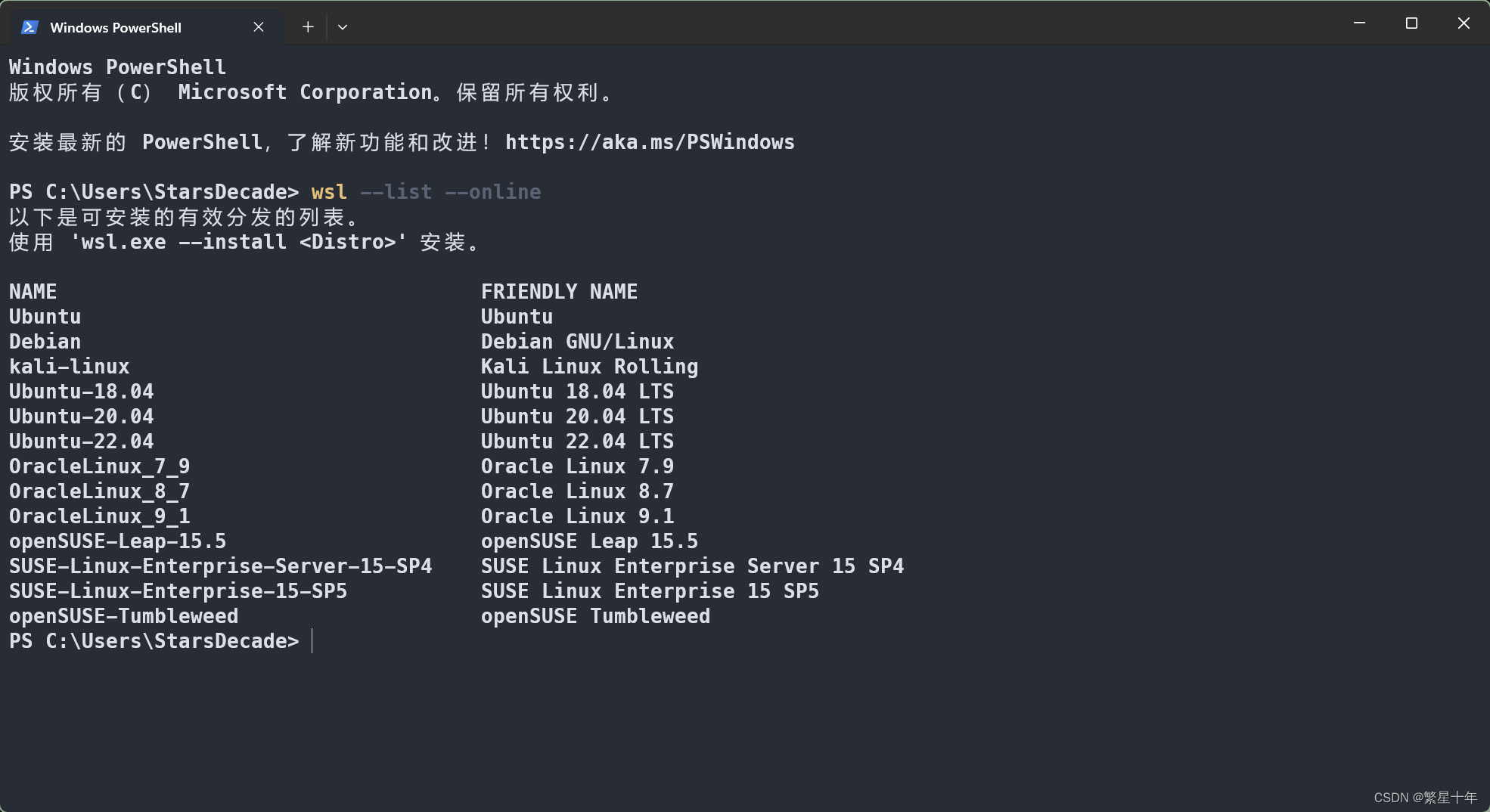This screenshot has height=812, width=1490.
Task: Click the 'kali-linux' name entry
Action: tap(70, 367)
